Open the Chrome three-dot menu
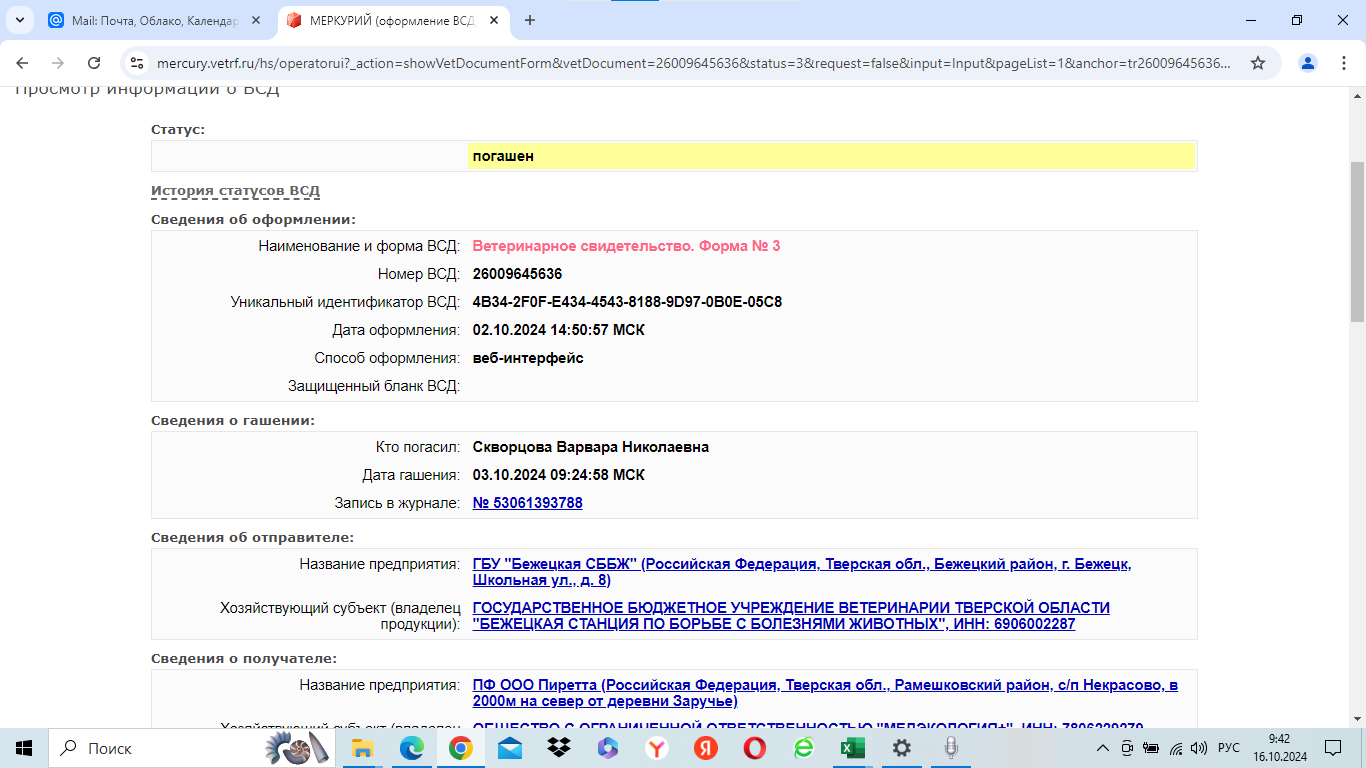Image resolution: width=1366 pixels, height=768 pixels. click(1343, 63)
